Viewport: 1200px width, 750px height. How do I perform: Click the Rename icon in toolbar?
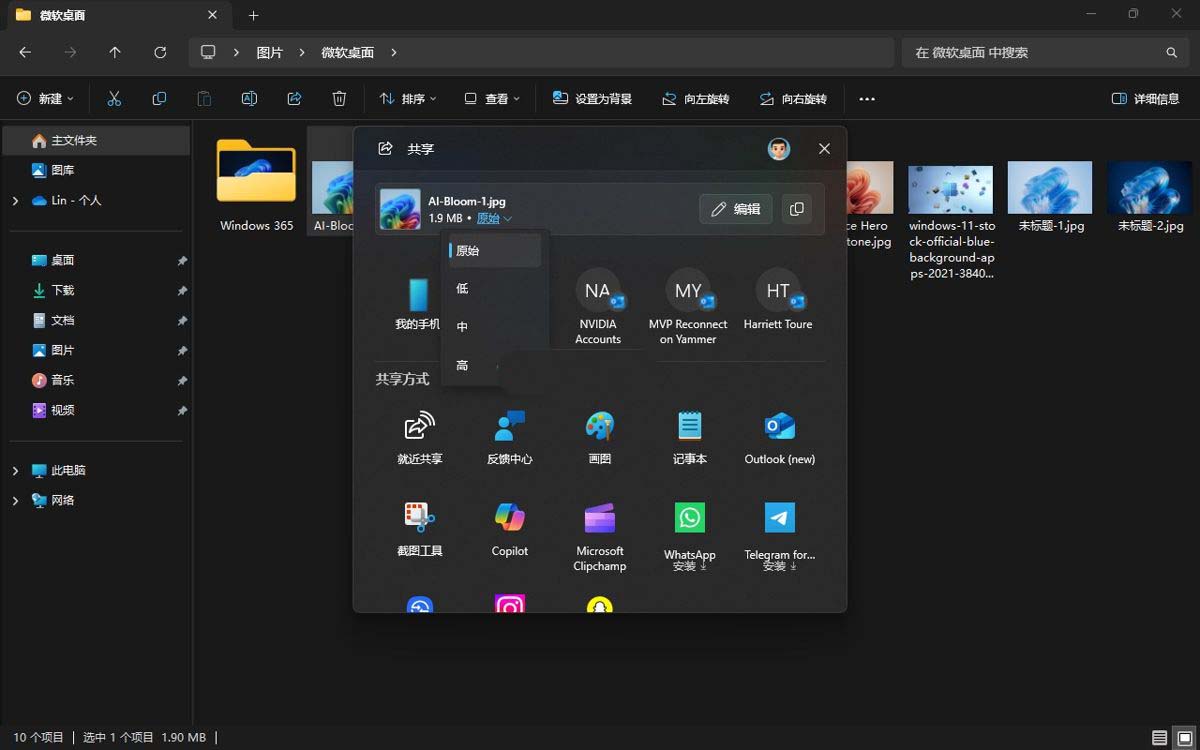pos(249,99)
